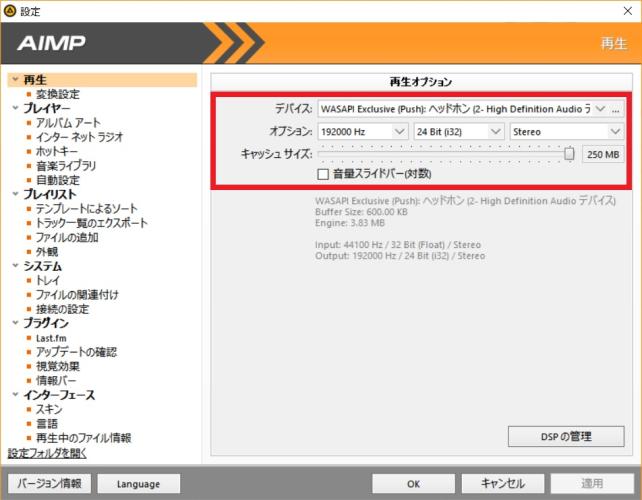The image size is (642, 500).
Task: Click the 適用 apply button
Action: pos(592,484)
